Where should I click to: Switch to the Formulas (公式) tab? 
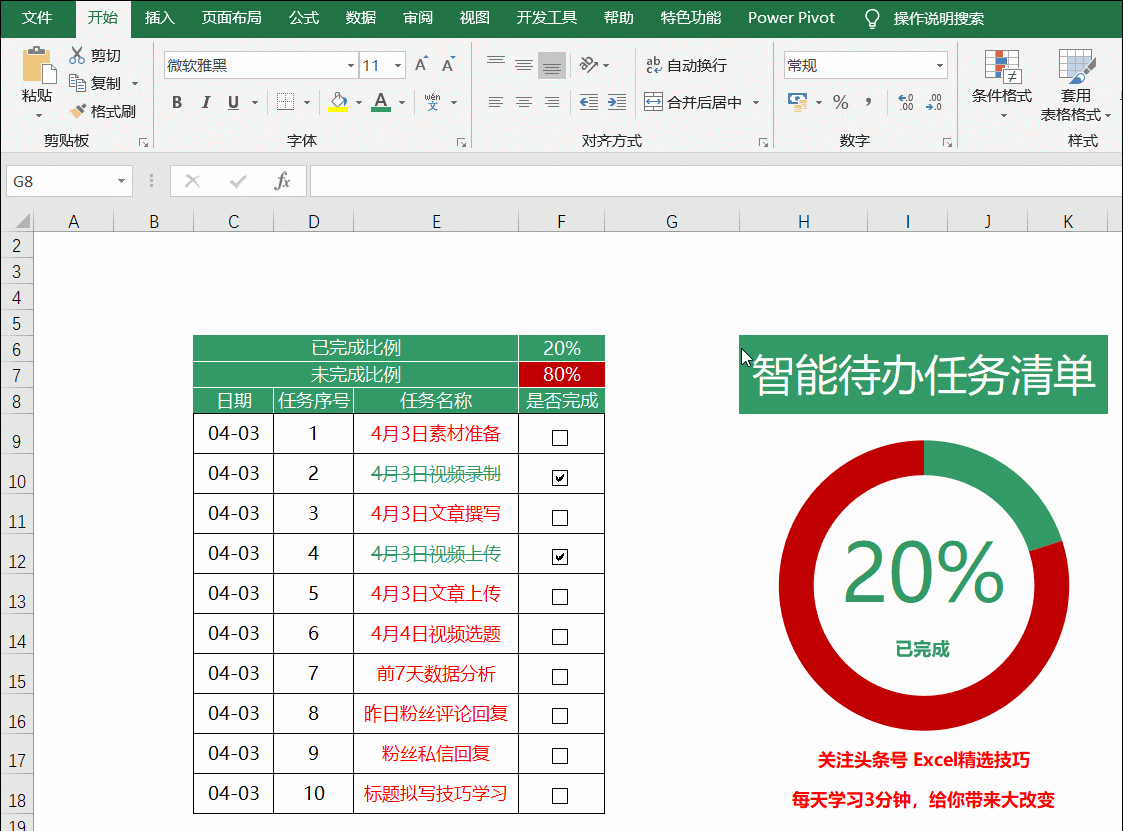point(304,18)
